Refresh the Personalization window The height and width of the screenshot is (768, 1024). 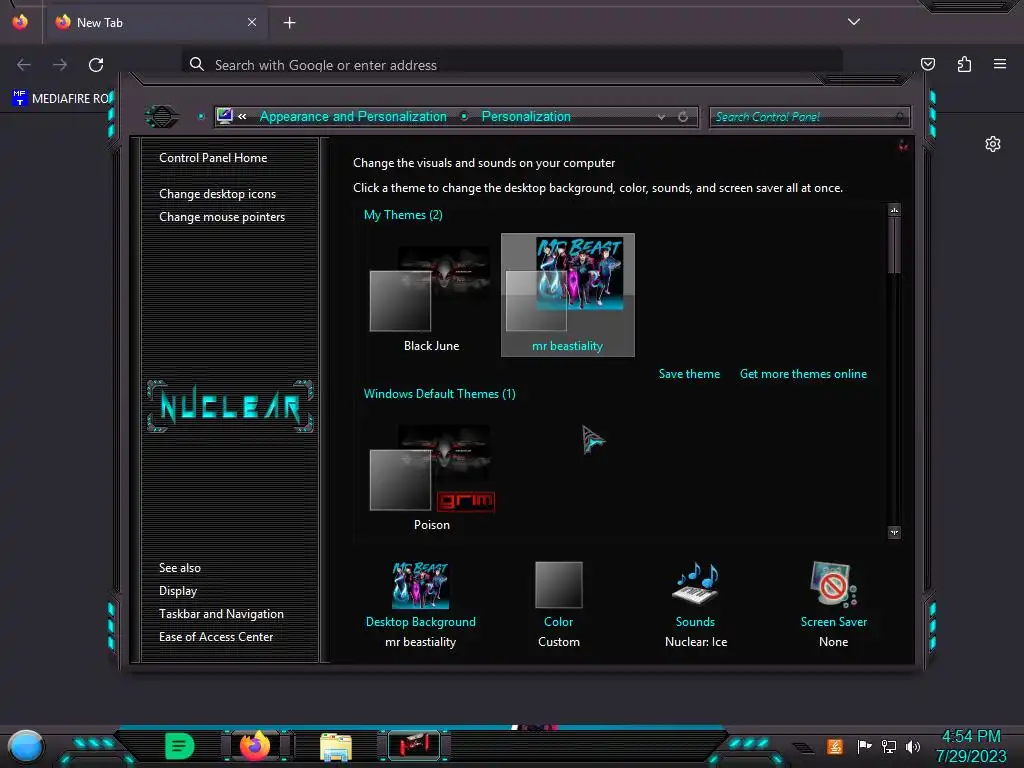(x=683, y=117)
